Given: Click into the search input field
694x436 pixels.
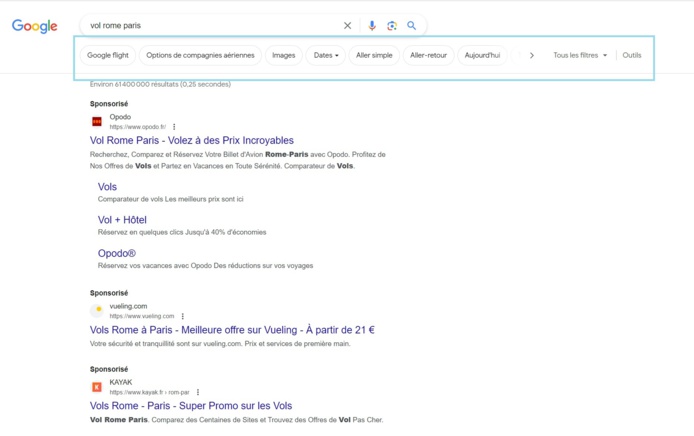Looking at the screenshot, I should 210,26.
